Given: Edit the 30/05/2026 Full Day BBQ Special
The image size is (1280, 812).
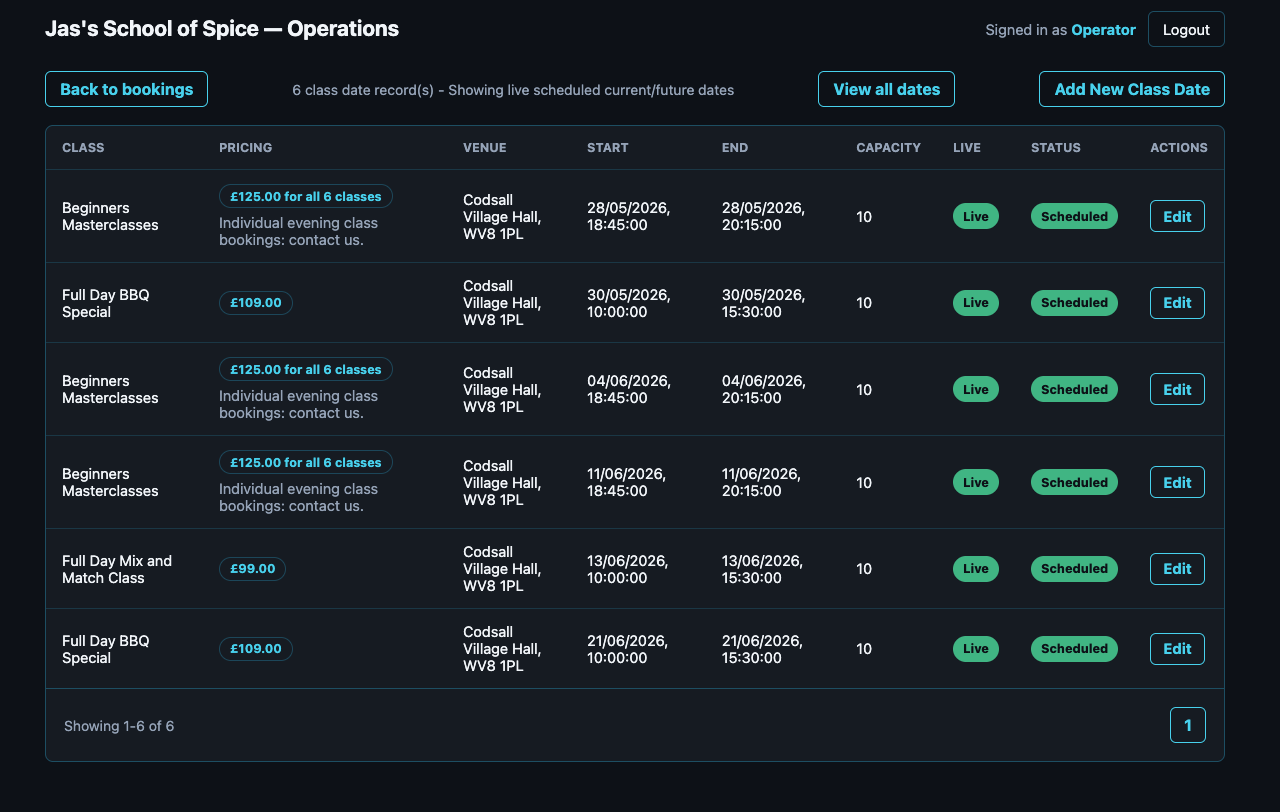Looking at the screenshot, I should pyautogui.click(x=1177, y=303).
